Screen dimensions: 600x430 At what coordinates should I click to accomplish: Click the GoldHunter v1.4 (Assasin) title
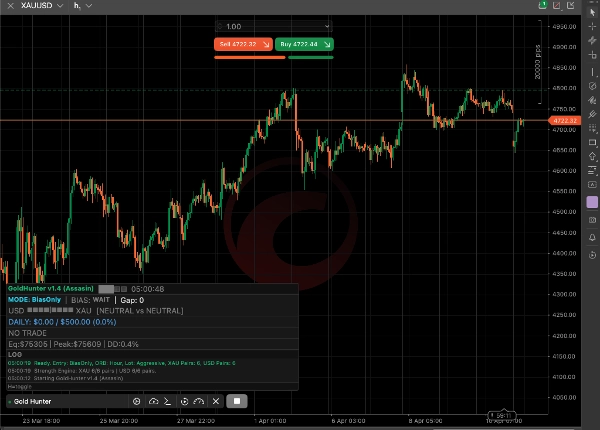[x=51, y=288]
